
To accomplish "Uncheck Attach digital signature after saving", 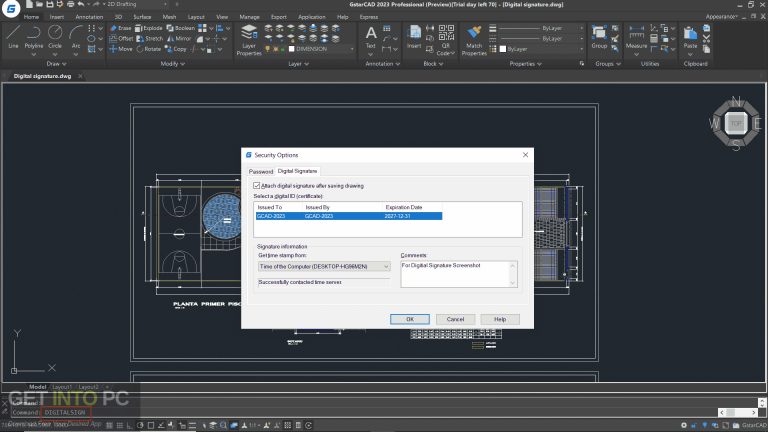I will click(257, 186).
